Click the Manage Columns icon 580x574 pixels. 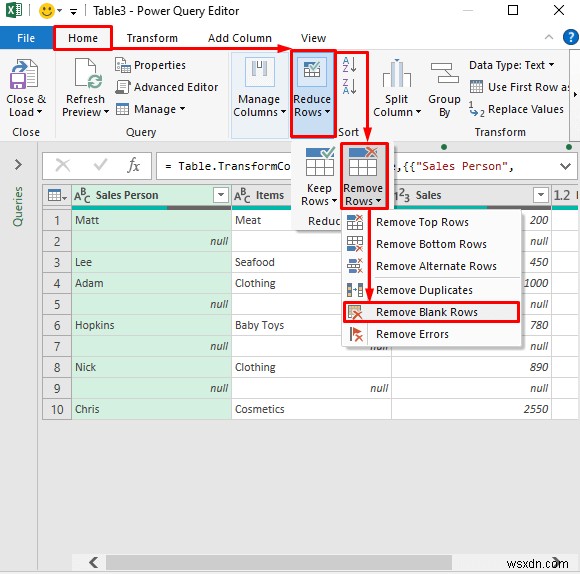(x=260, y=72)
